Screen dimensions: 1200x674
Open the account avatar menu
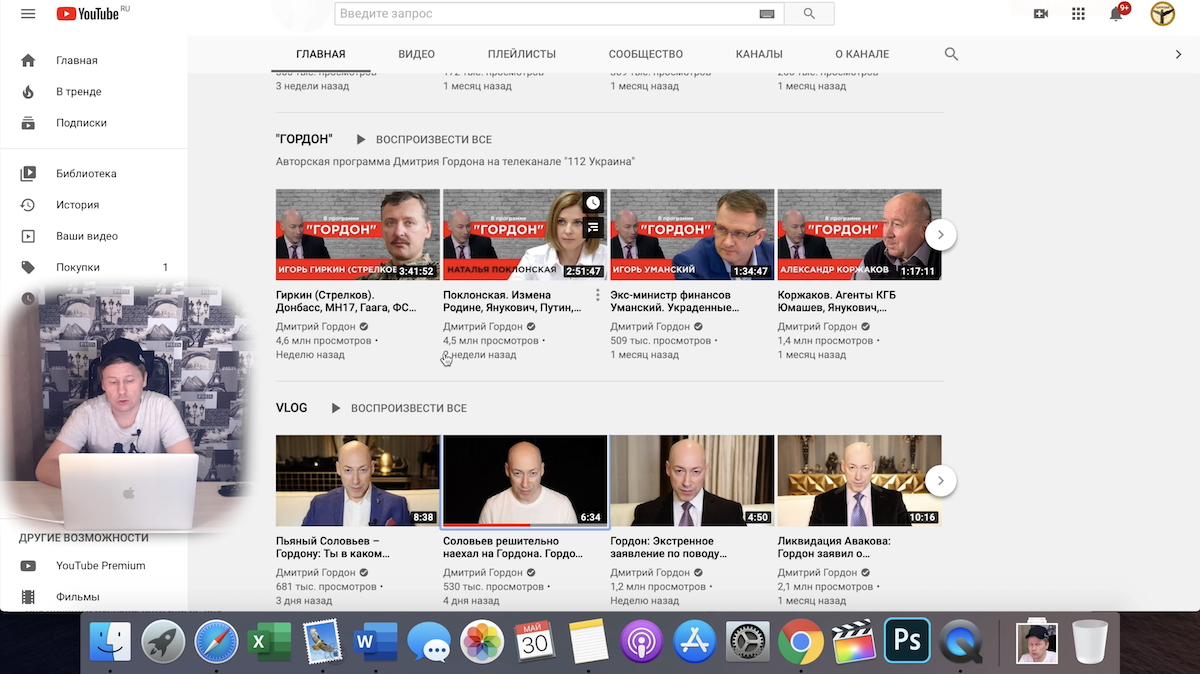coord(1162,14)
